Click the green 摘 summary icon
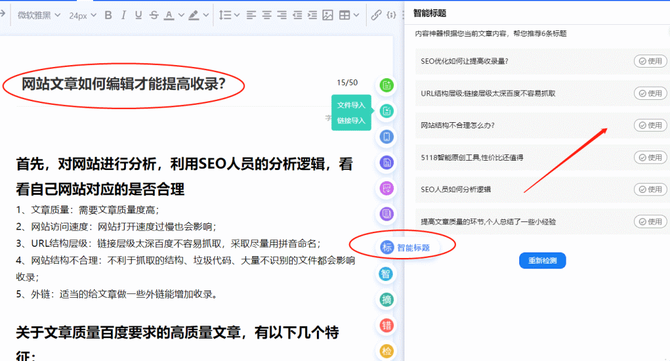Screen dimensions: 670x361 pyautogui.click(x=386, y=299)
